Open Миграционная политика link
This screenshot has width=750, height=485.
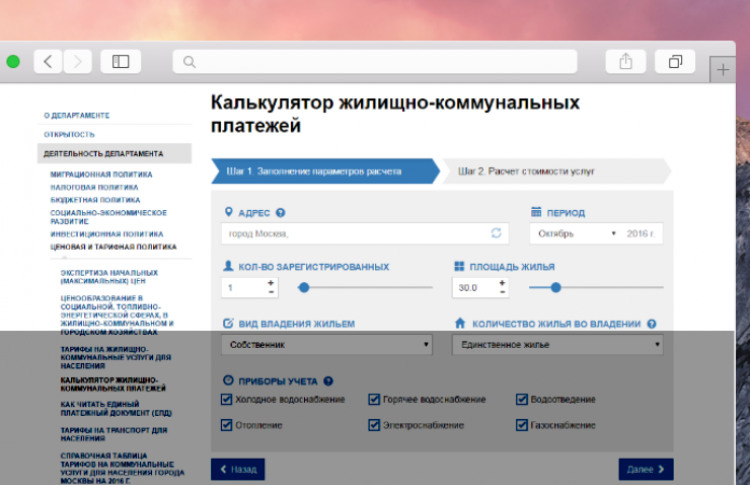click(101, 175)
